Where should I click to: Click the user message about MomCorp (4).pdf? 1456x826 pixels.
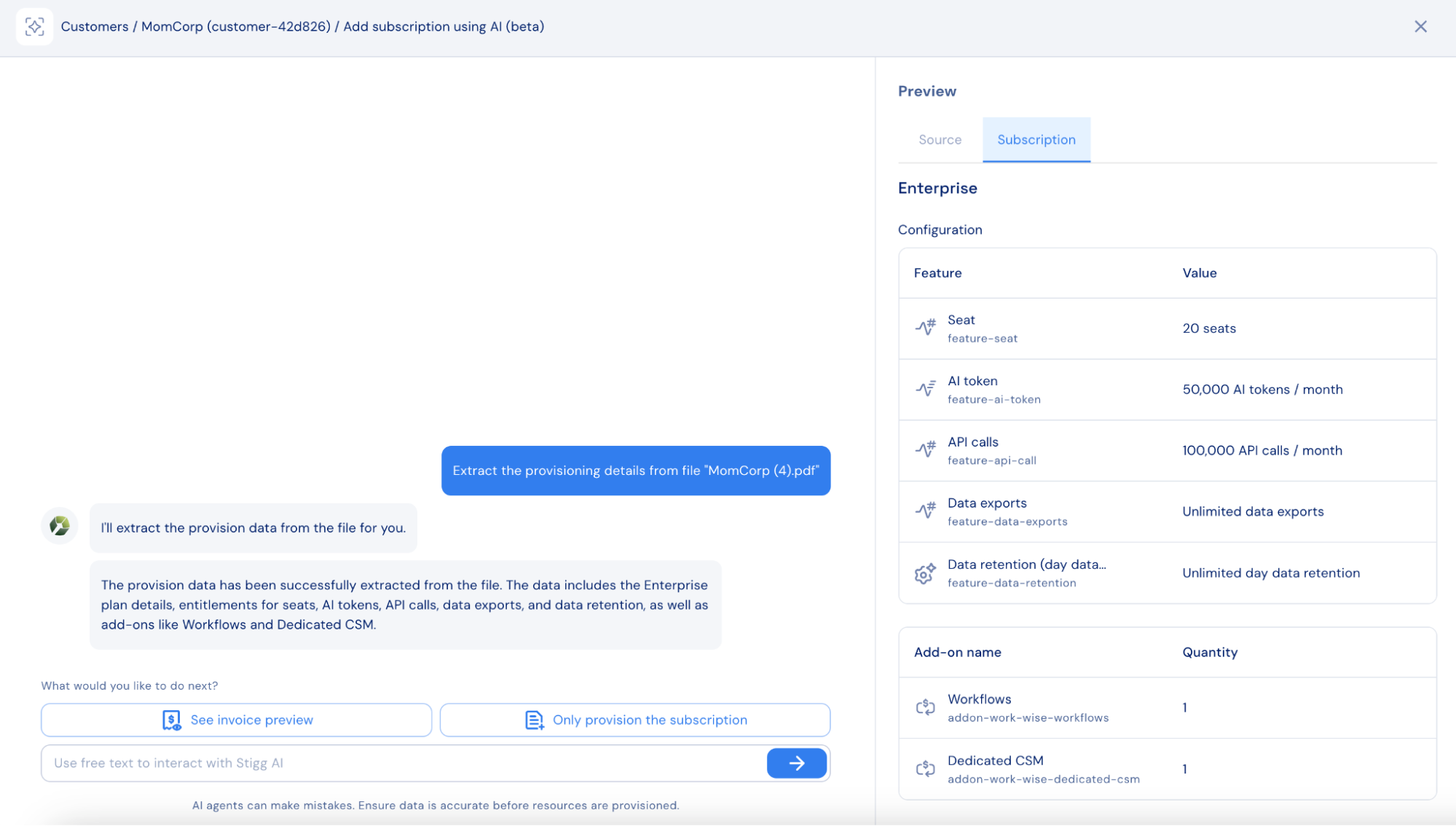635,471
